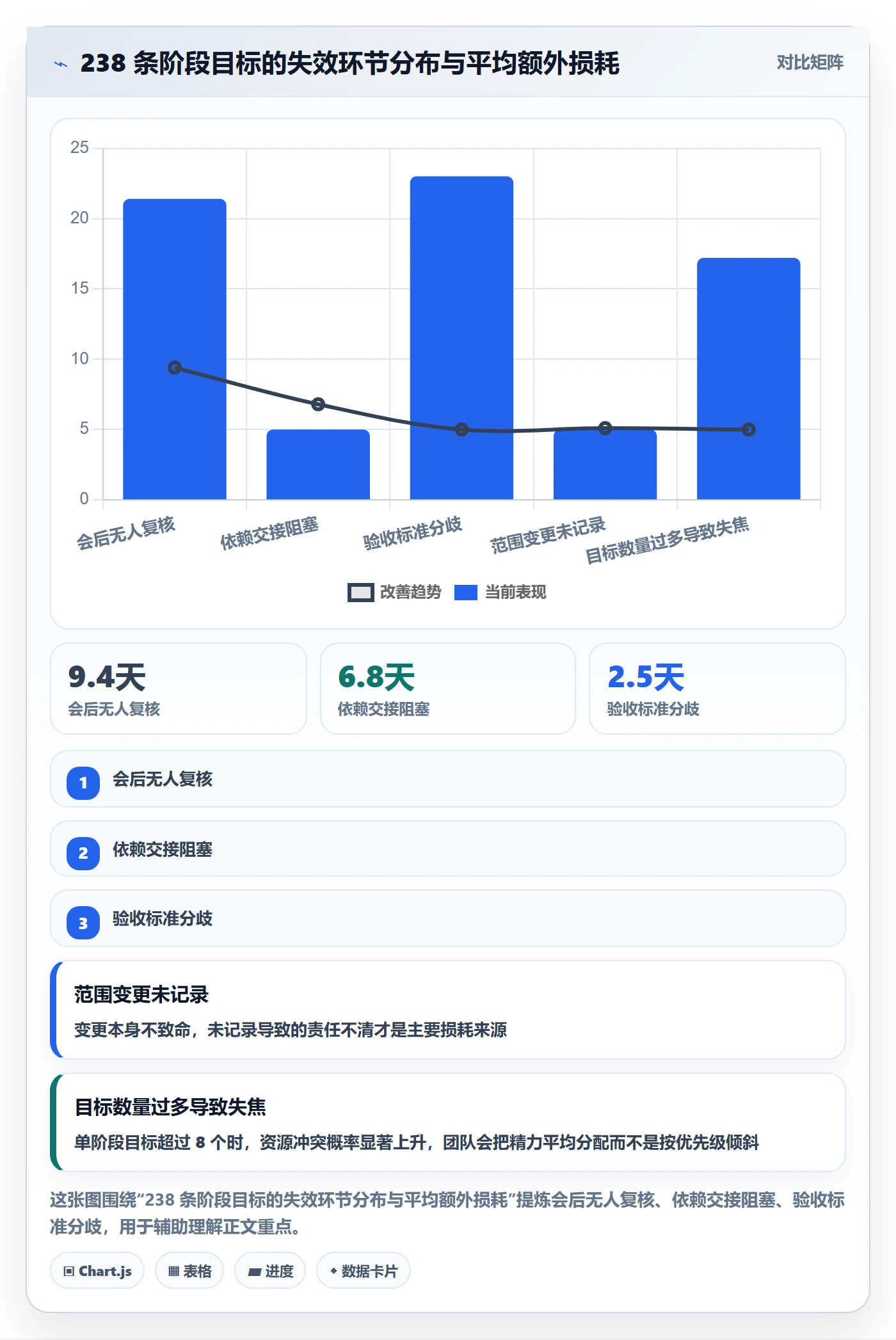The height and width of the screenshot is (1340, 896).
Task: Click the lightning icon beside the title
Action: click(x=61, y=64)
